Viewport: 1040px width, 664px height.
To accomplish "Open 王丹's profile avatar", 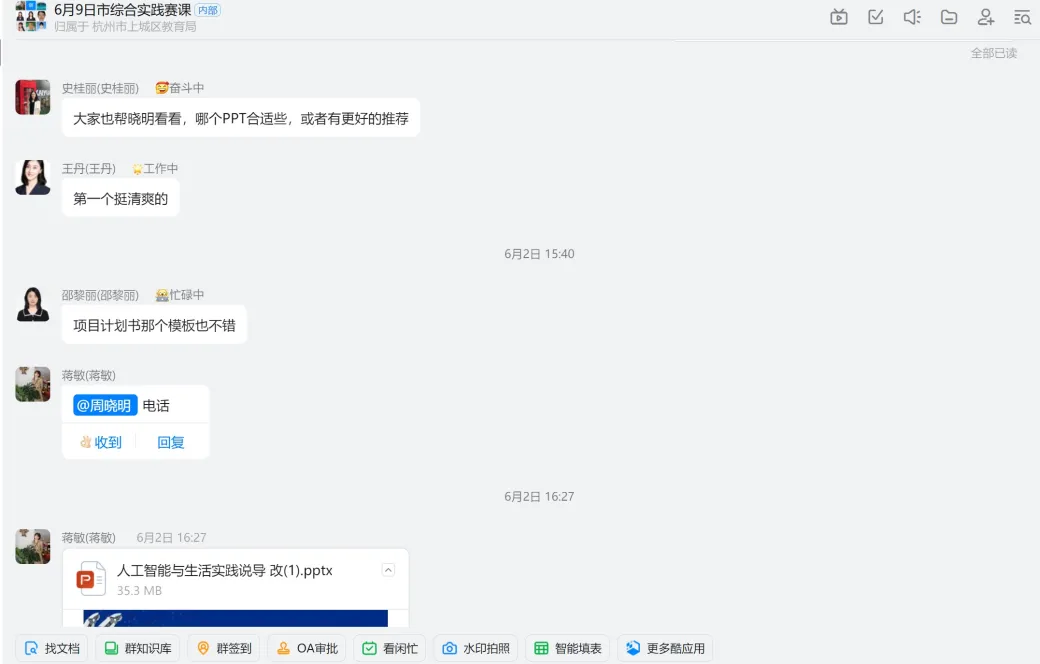I will [32, 177].
